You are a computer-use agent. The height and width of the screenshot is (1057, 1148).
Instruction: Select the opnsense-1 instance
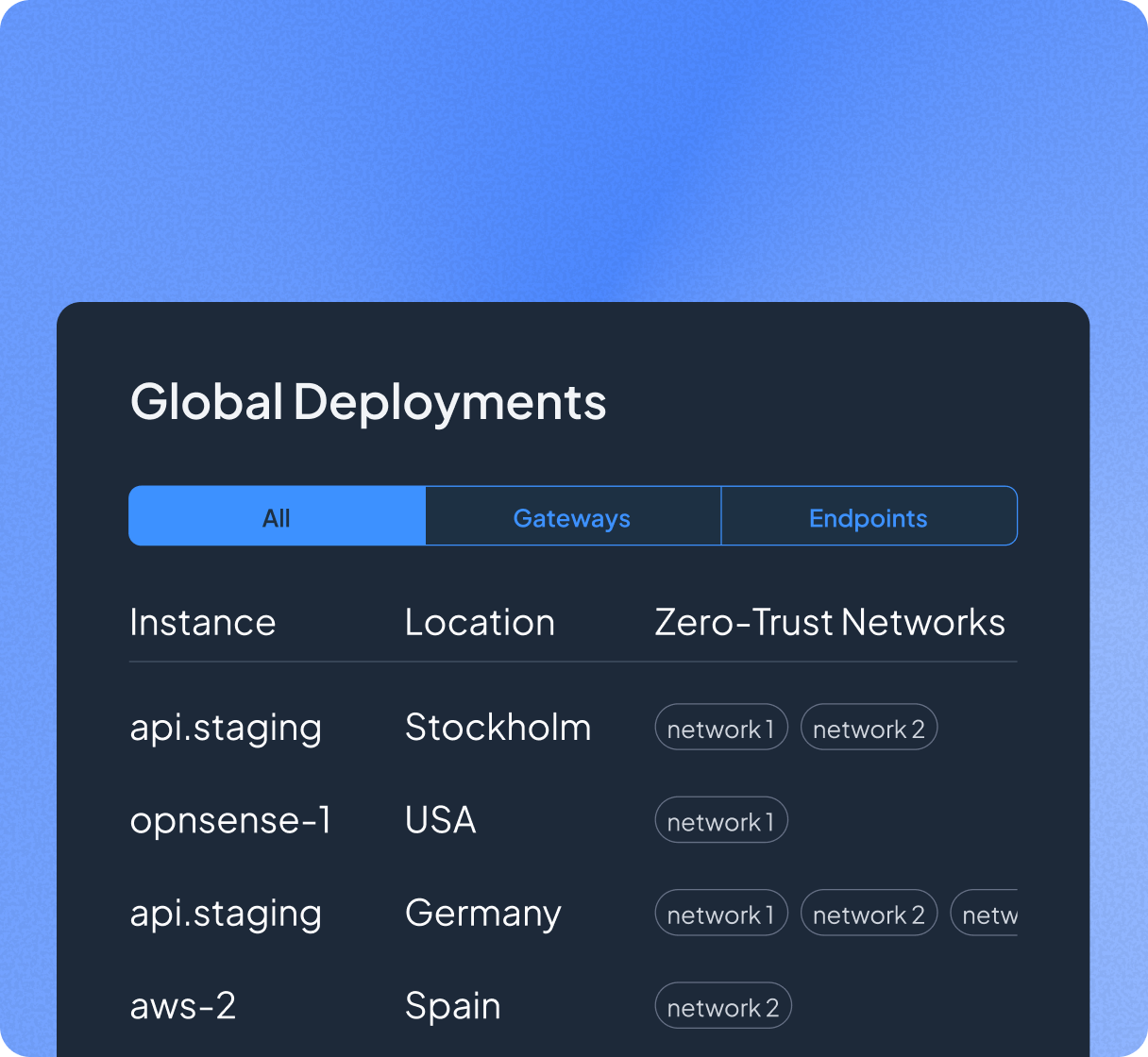pyautogui.click(x=230, y=820)
